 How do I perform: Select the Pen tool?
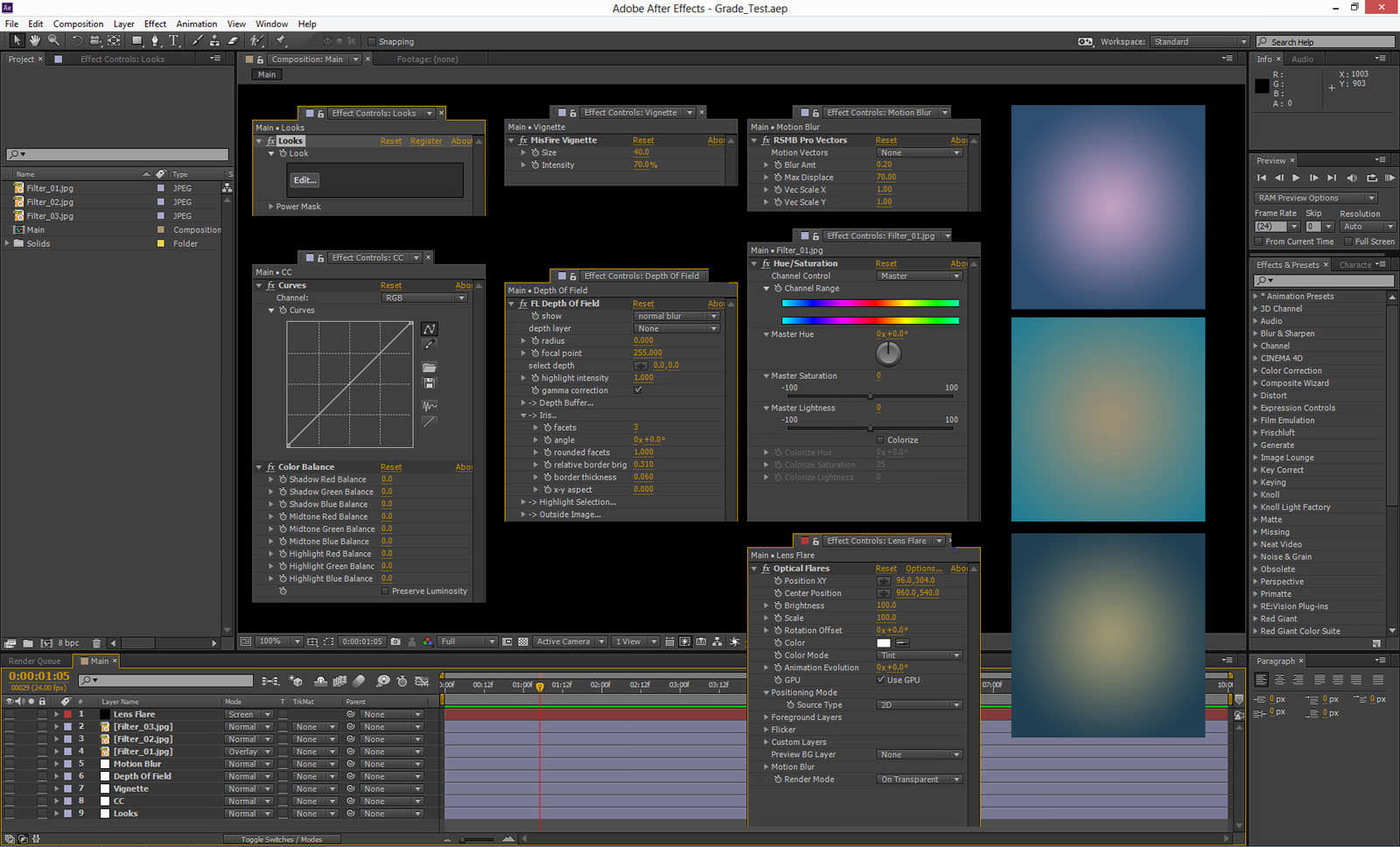click(x=156, y=40)
